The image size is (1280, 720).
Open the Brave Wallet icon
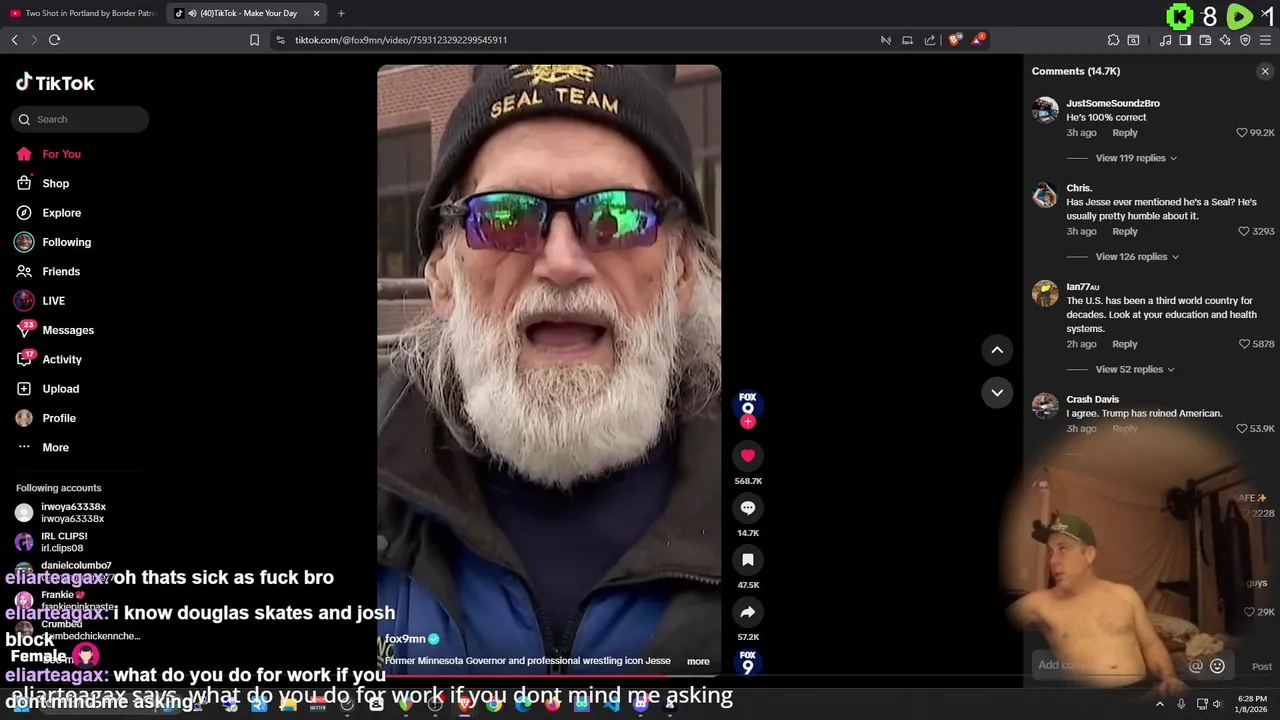tap(1205, 40)
